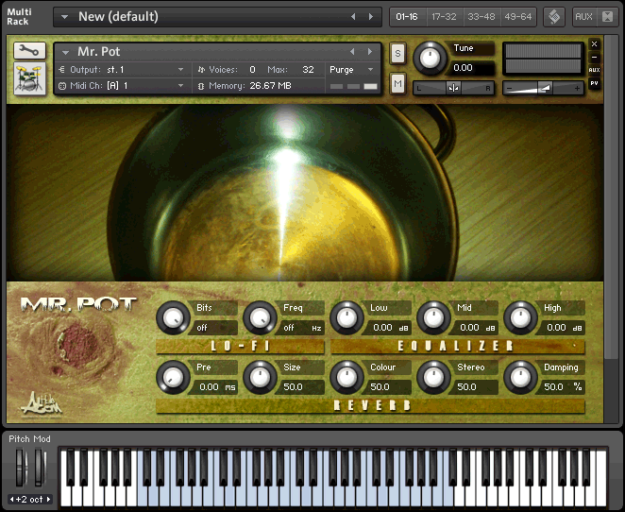Switch to rack page 49-64
Screen dimensions: 625x512
518,17
